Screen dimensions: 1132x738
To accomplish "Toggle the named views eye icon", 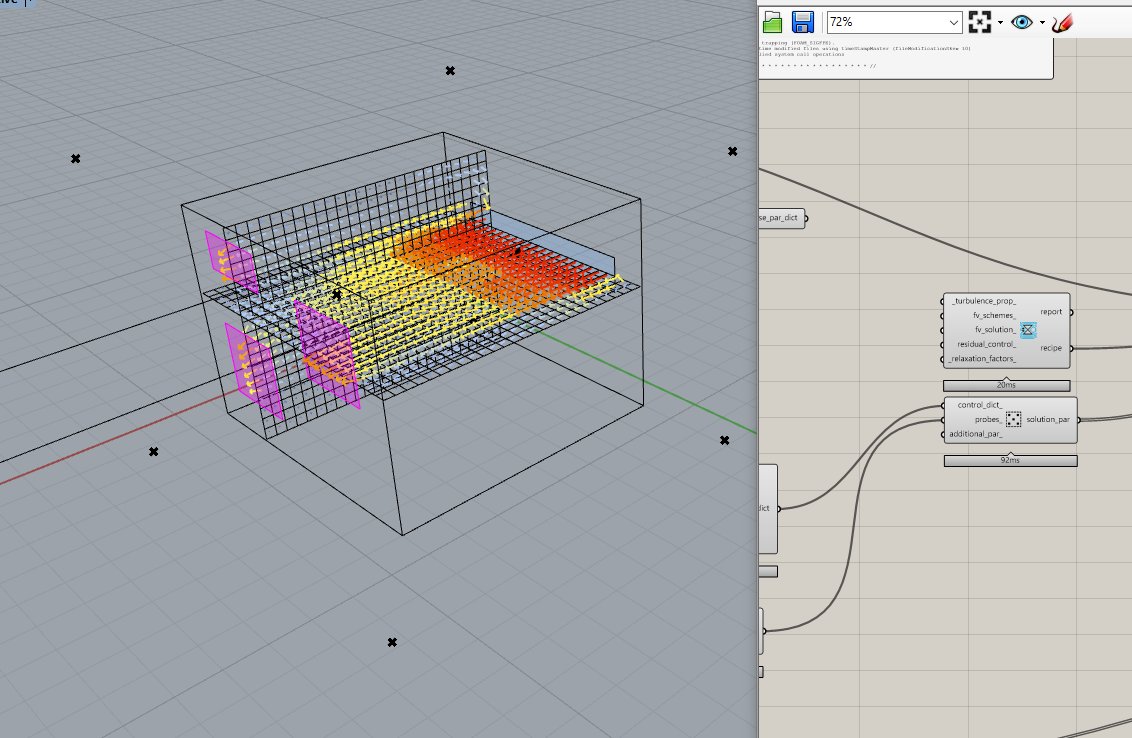I will pos(1022,22).
